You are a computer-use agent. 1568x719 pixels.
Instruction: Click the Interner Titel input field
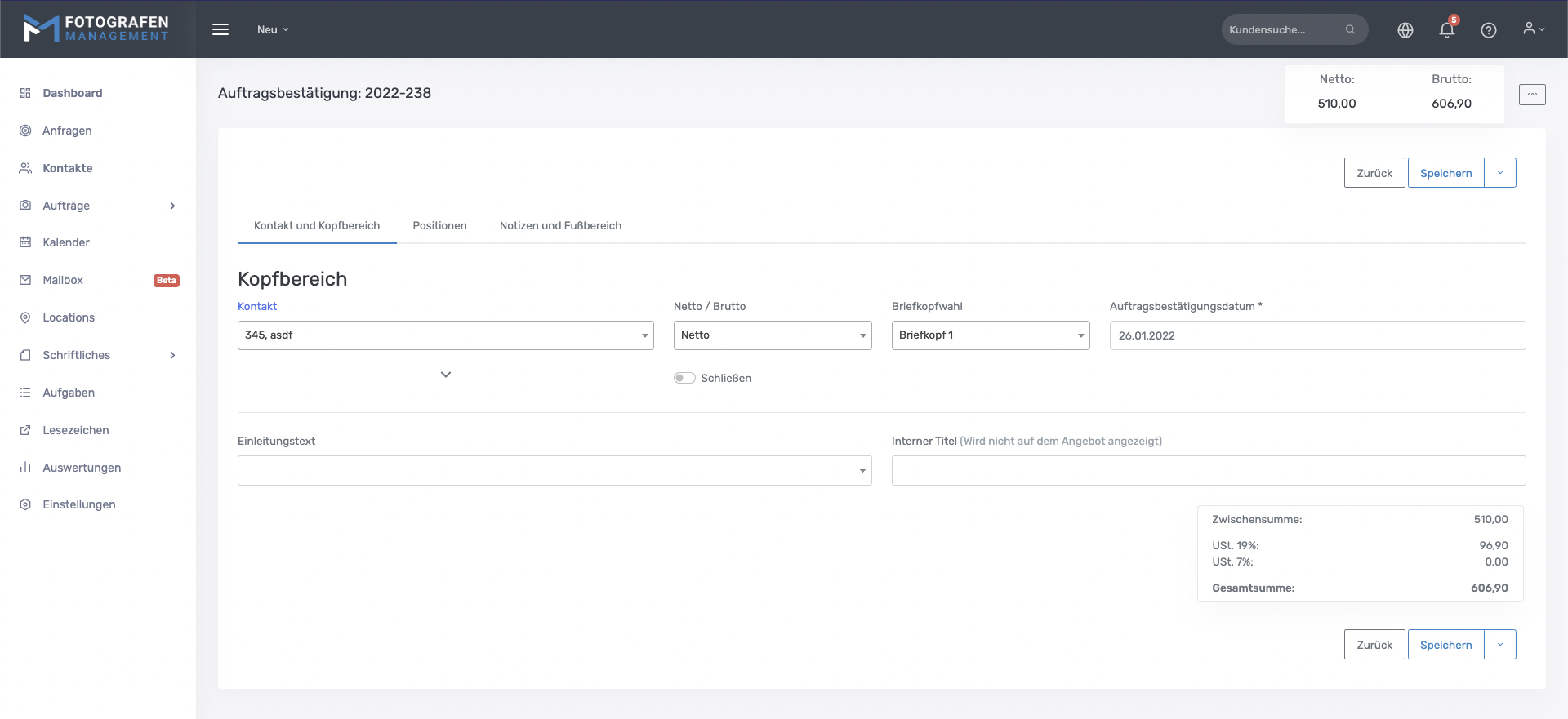point(1208,471)
